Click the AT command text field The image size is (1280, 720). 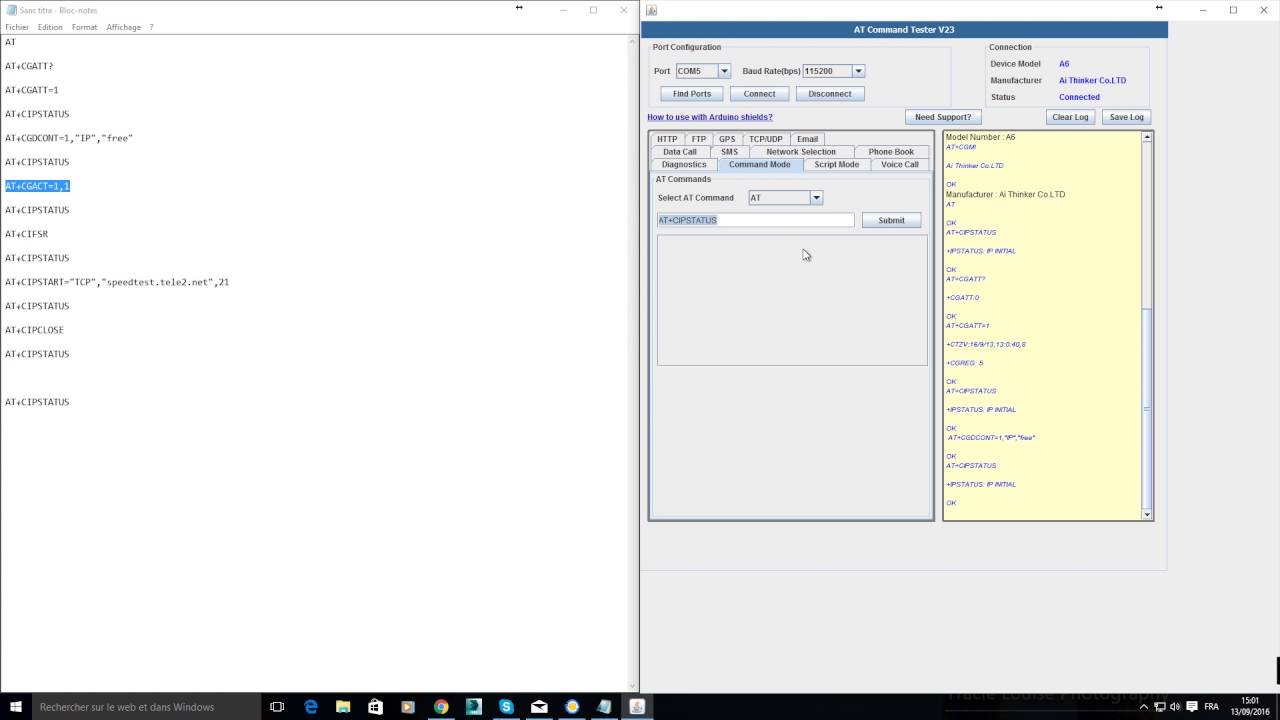(755, 220)
